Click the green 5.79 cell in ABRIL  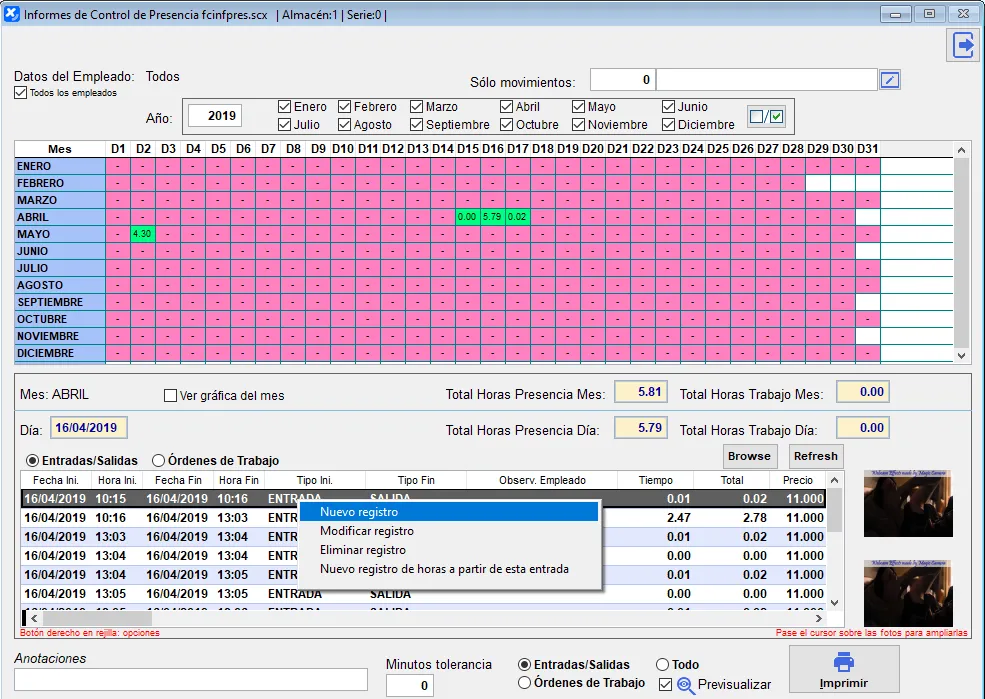click(x=491, y=217)
